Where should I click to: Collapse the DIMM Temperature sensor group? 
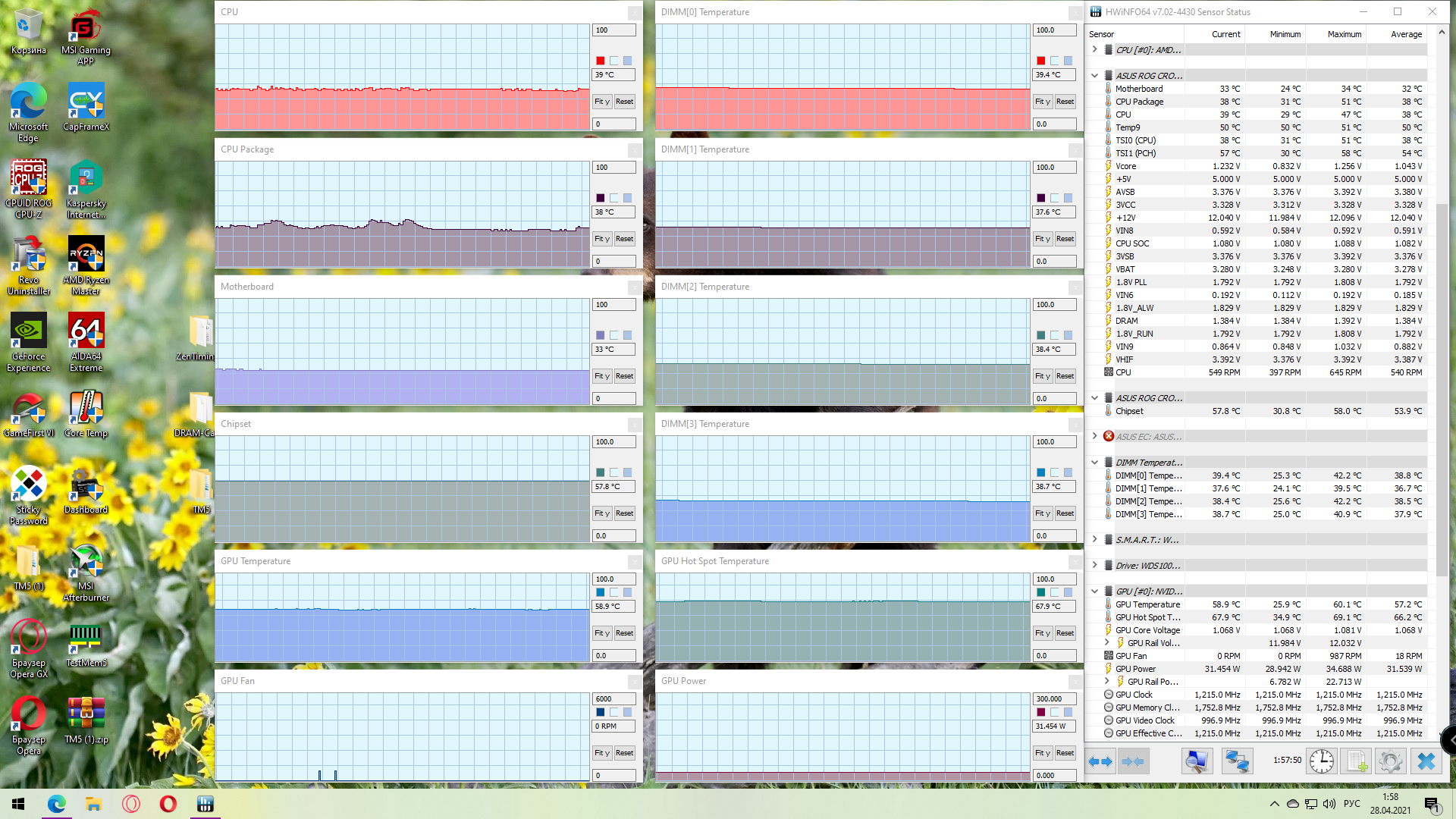point(1094,462)
